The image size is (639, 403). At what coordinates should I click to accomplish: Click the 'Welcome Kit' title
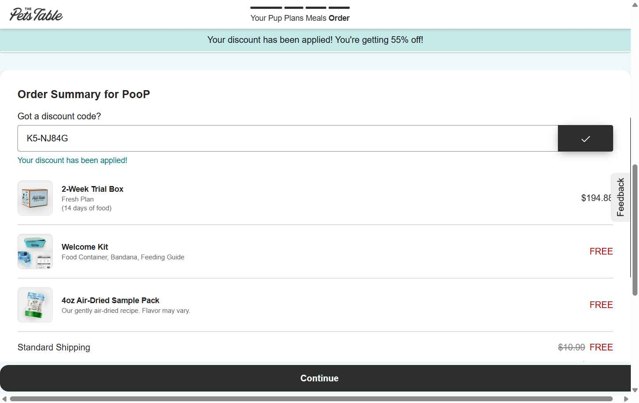tap(85, 247)
